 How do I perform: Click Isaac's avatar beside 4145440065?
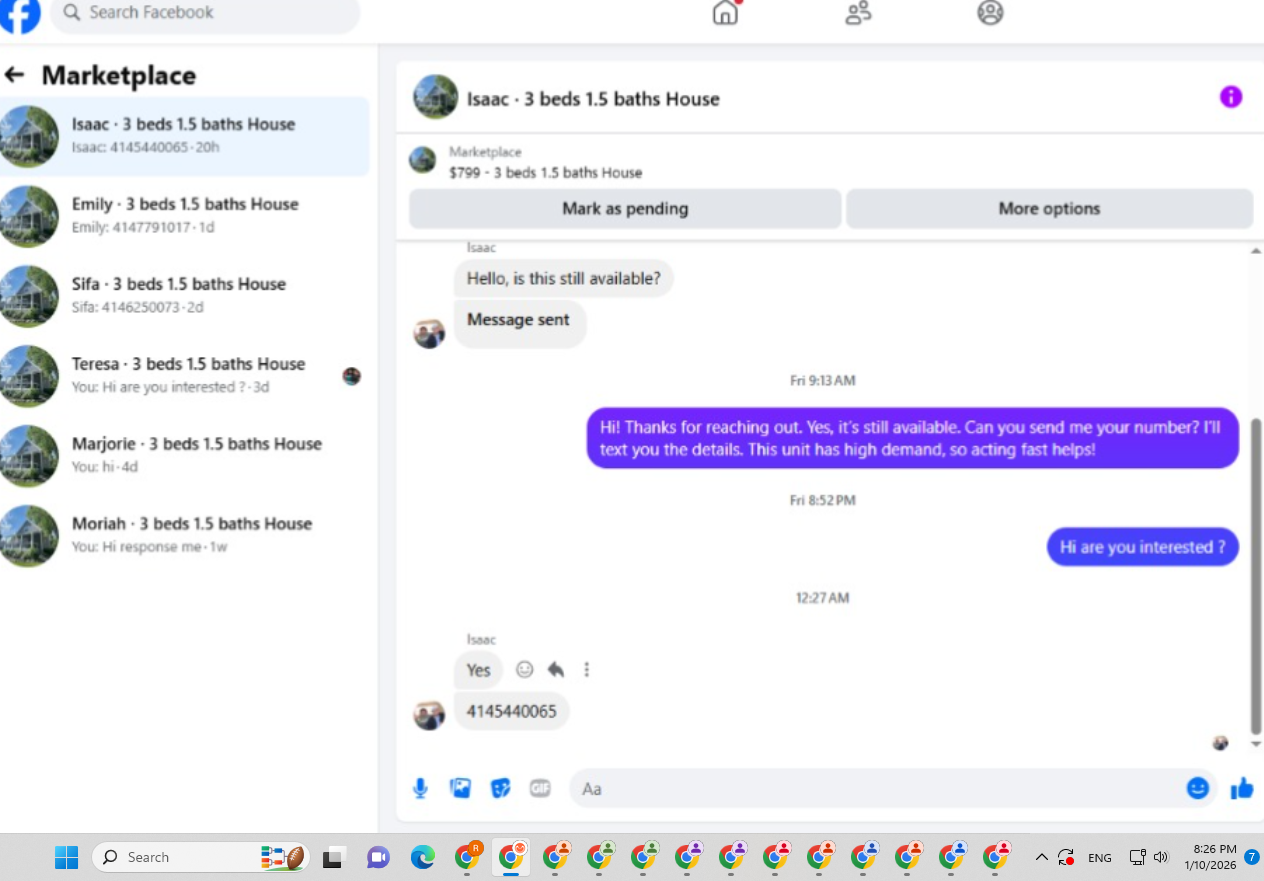[x=429, y=714]
